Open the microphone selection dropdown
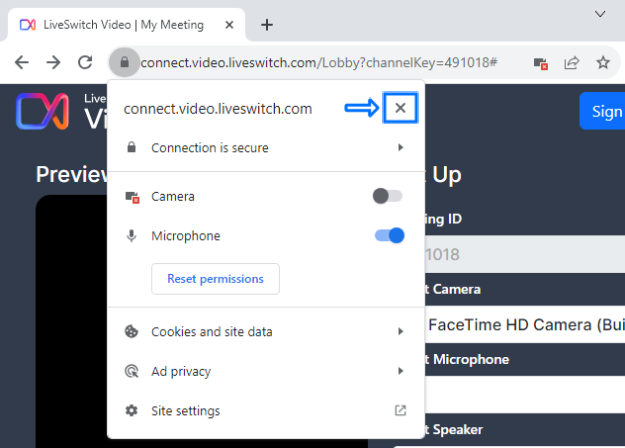625x448 pixels. click(x=525, y=395)
